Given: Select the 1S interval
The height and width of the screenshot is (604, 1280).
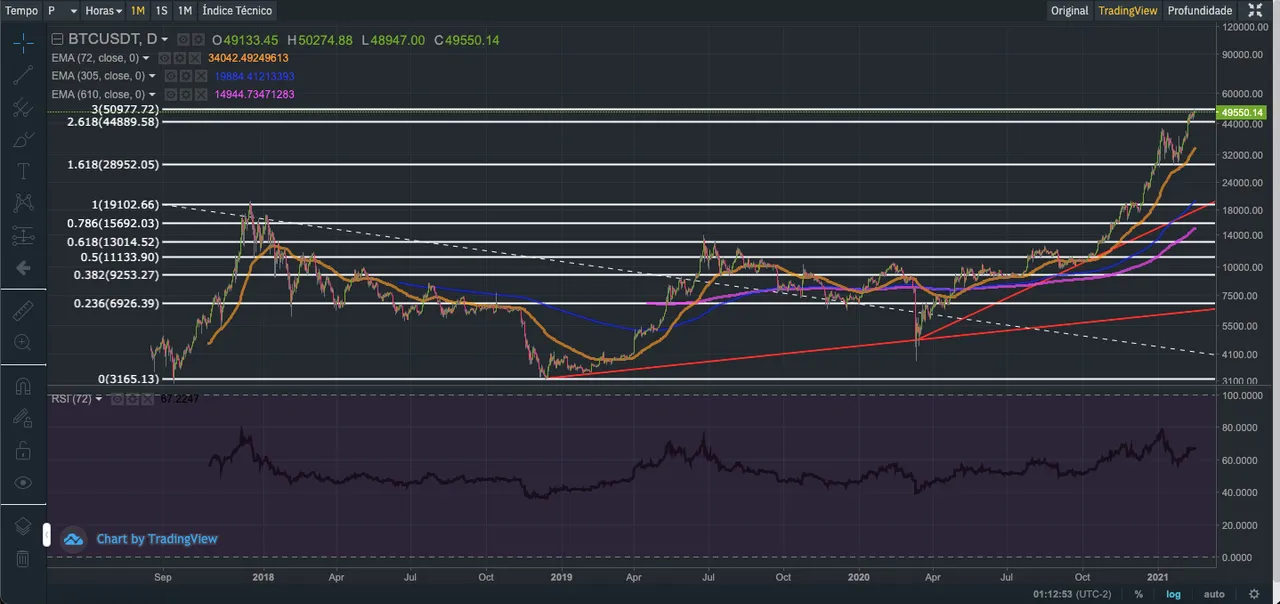Looking at the screenshot, I should (161, 10).
